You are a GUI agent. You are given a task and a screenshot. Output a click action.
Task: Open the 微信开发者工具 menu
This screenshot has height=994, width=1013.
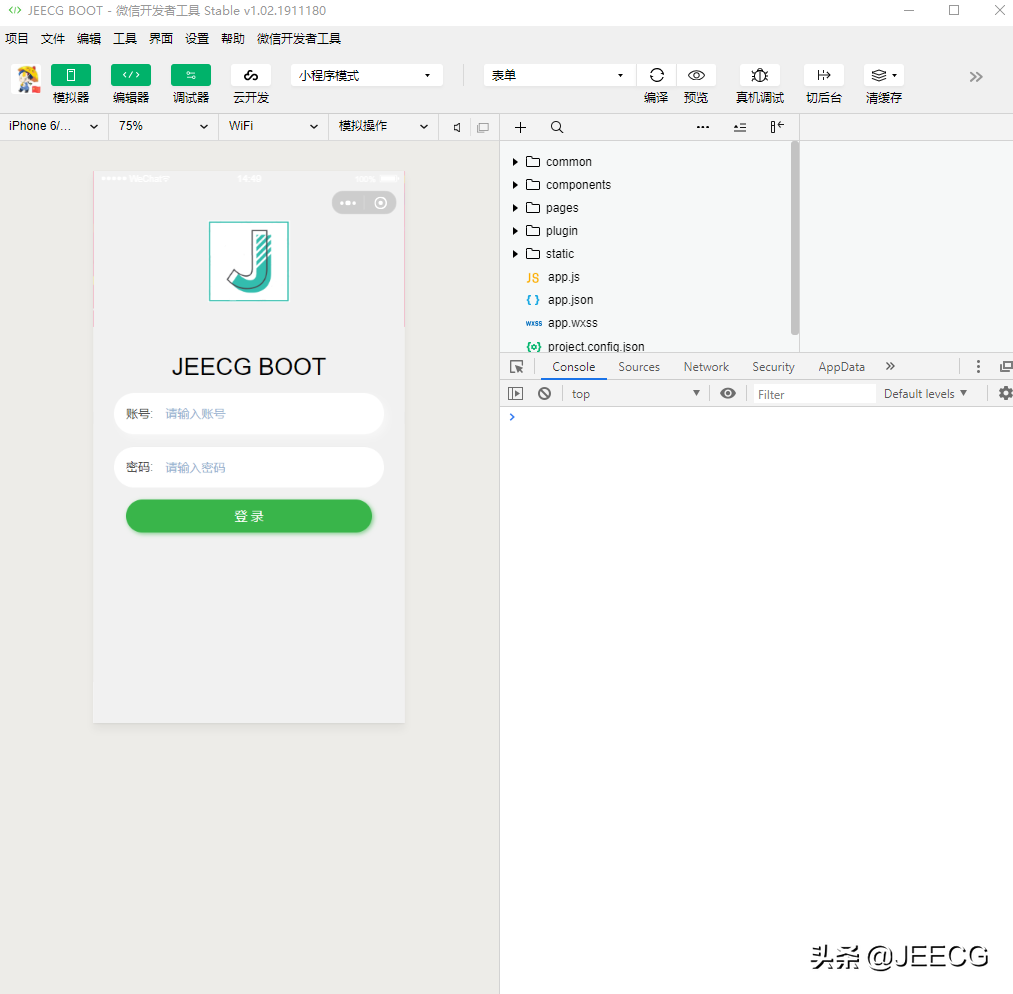tap(298, 39)
